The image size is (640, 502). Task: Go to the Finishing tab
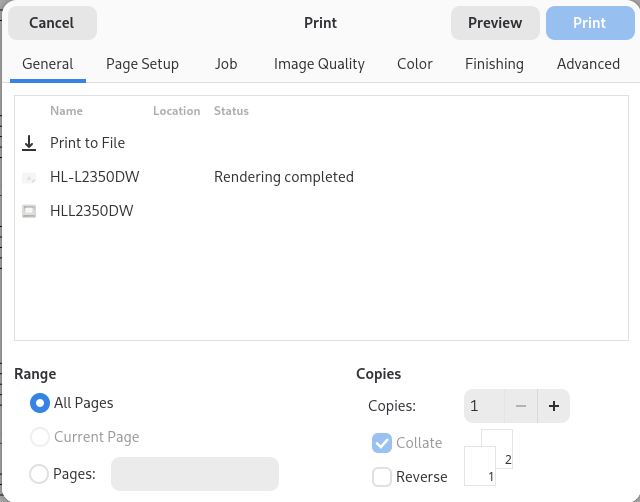494,64
